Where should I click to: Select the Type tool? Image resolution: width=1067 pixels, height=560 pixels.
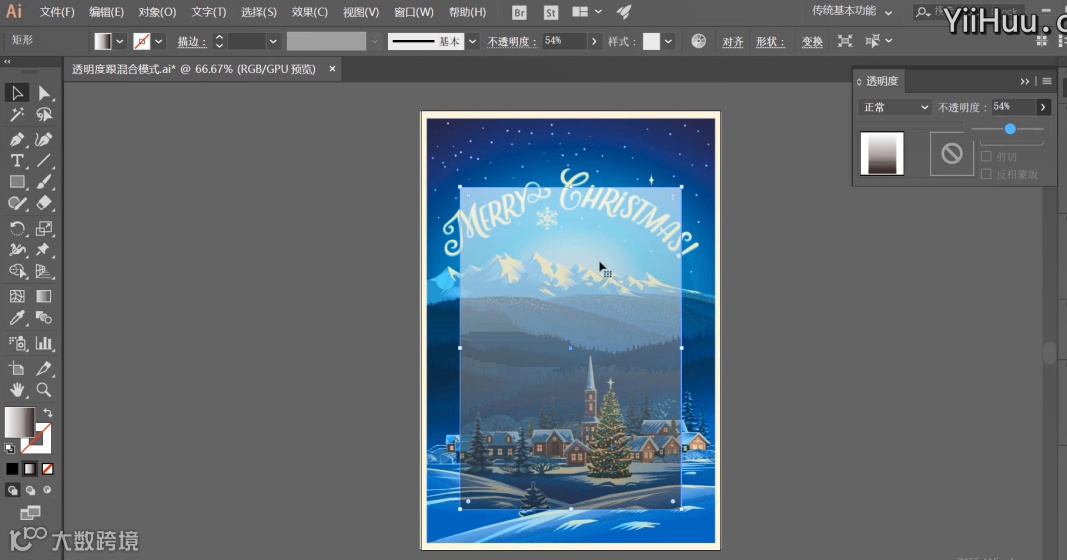[17, 161]
